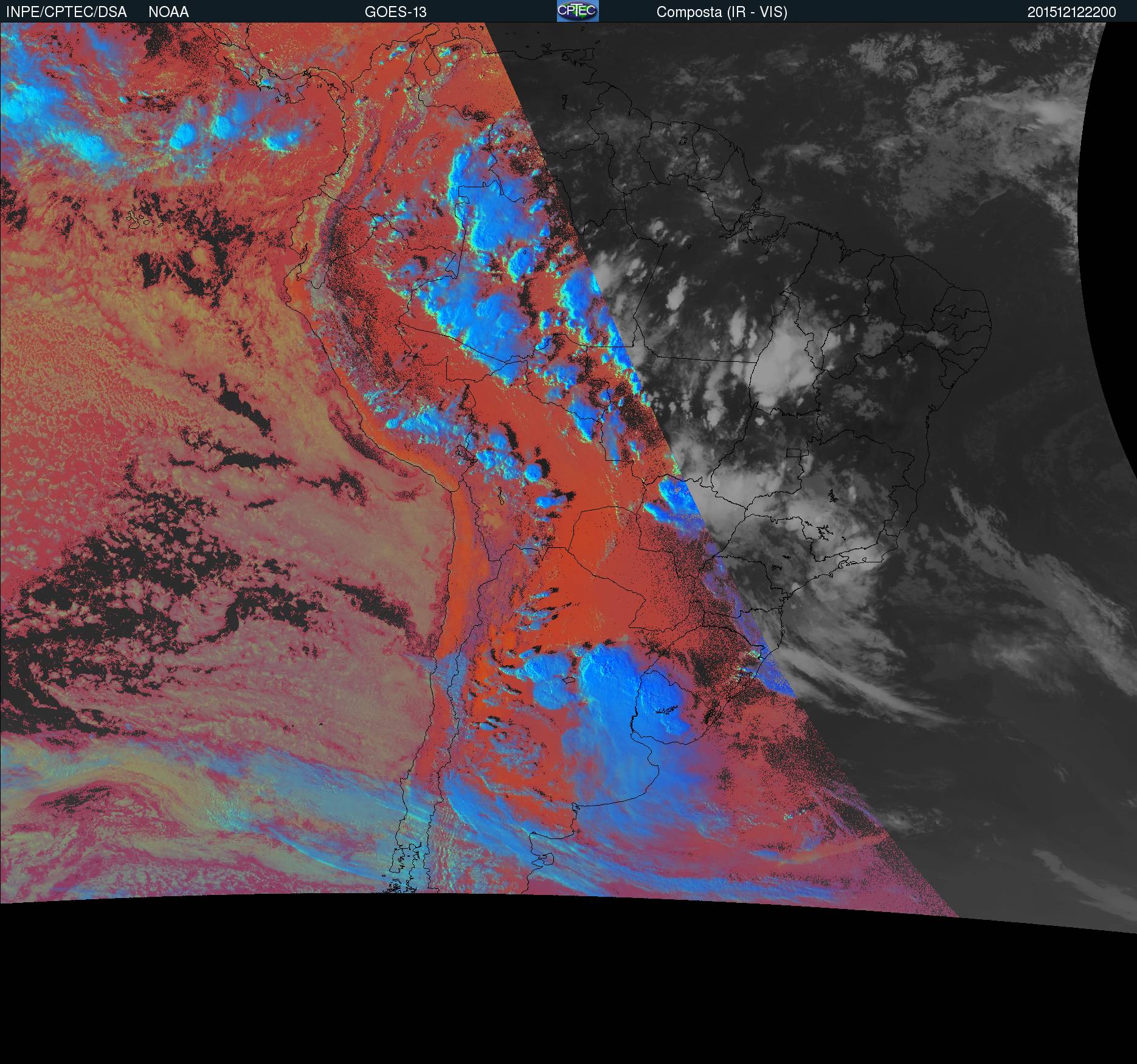Click the Composta (IR - VIS) title
Screen dimensions: 1137x1064
pos(722,12)
